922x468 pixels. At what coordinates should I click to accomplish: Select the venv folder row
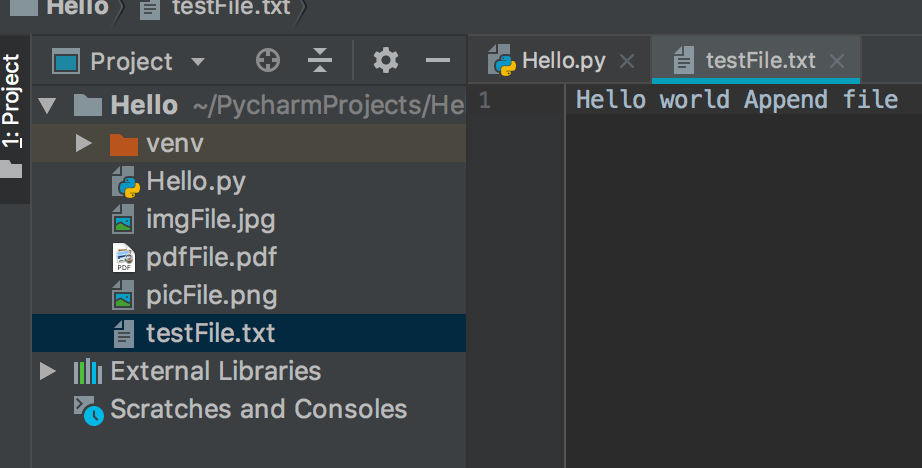coord(249,143)
